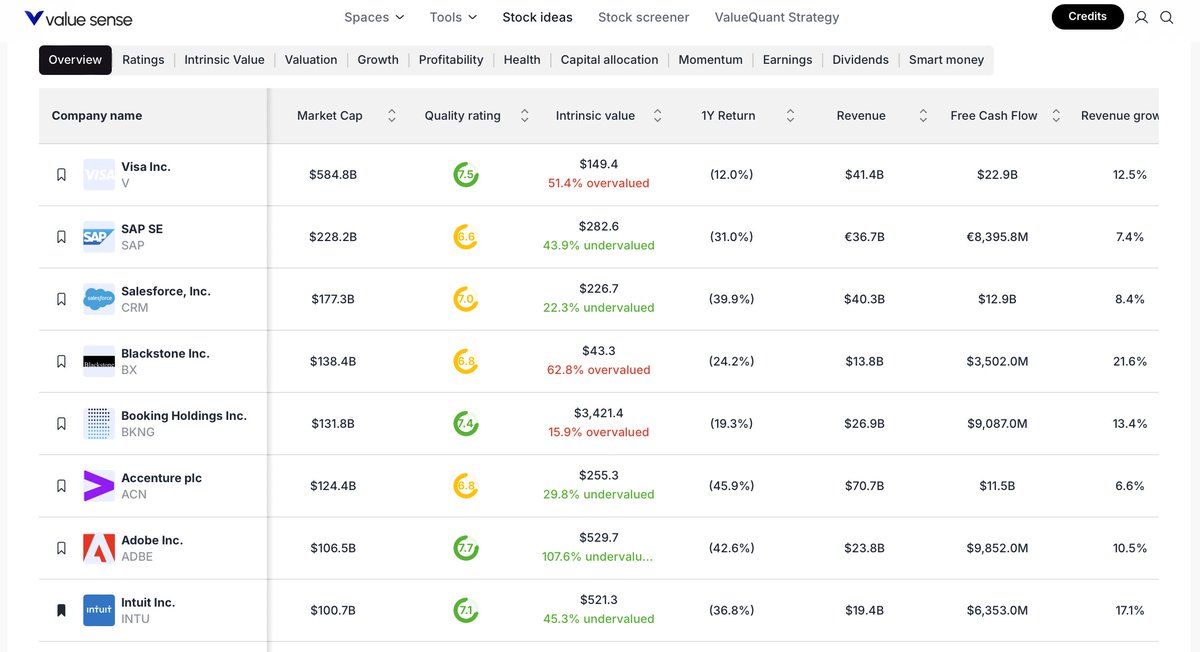Switch to the Dividends tab
This screenshot has height=652, width=1200.
tap(860, 60)
